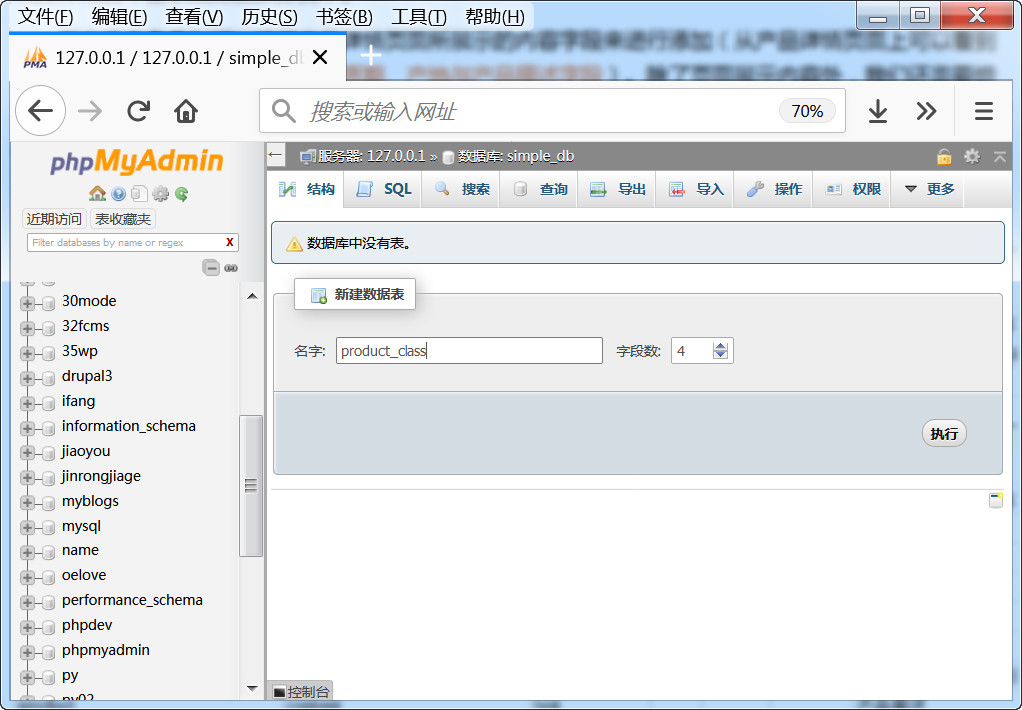1022x710 pixels.
Task: Open the 书签(B) menu
Action: (x=344, y=16)
